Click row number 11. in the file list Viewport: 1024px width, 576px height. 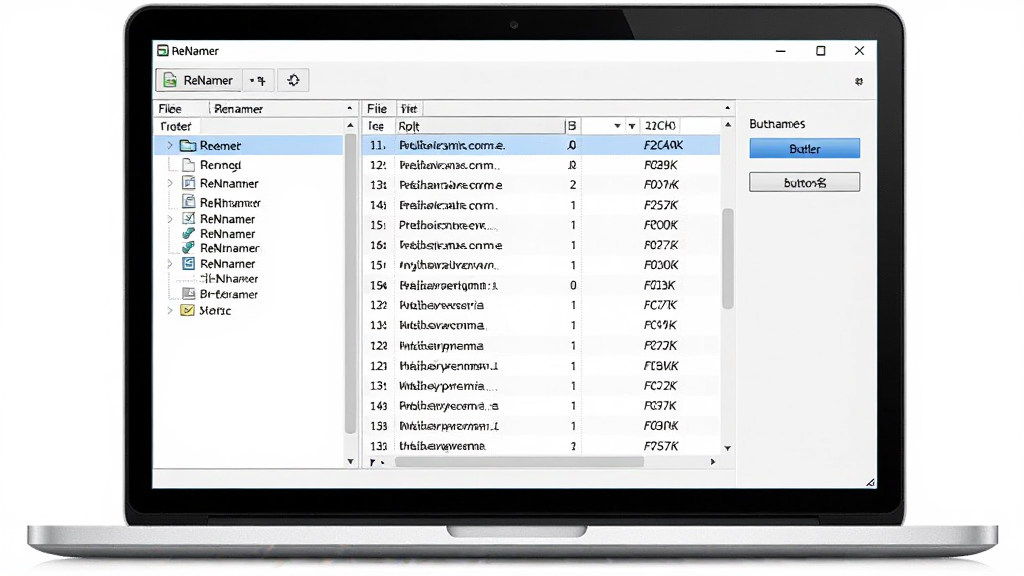(378, 145)
